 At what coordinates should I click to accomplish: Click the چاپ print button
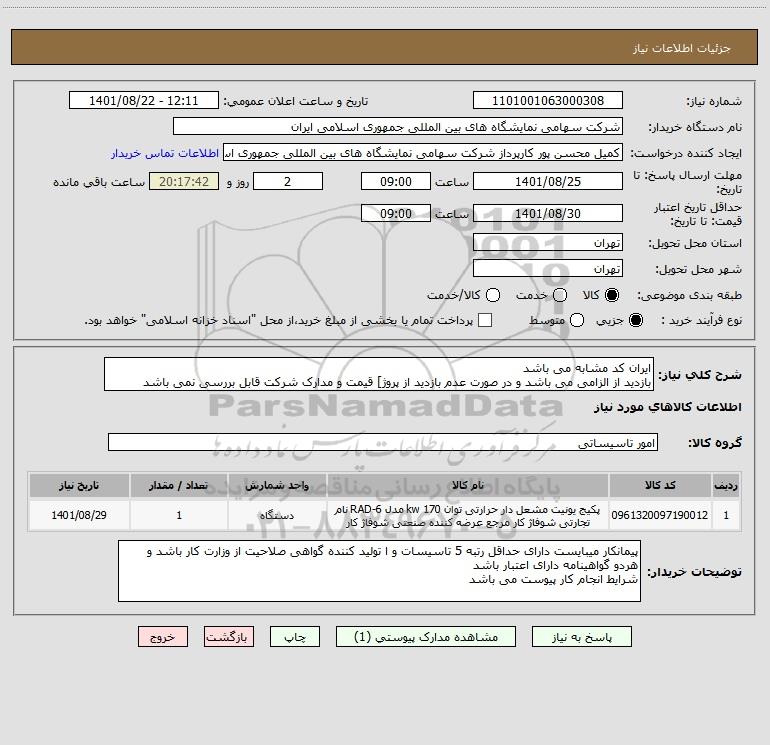click(x=295, y=637)
